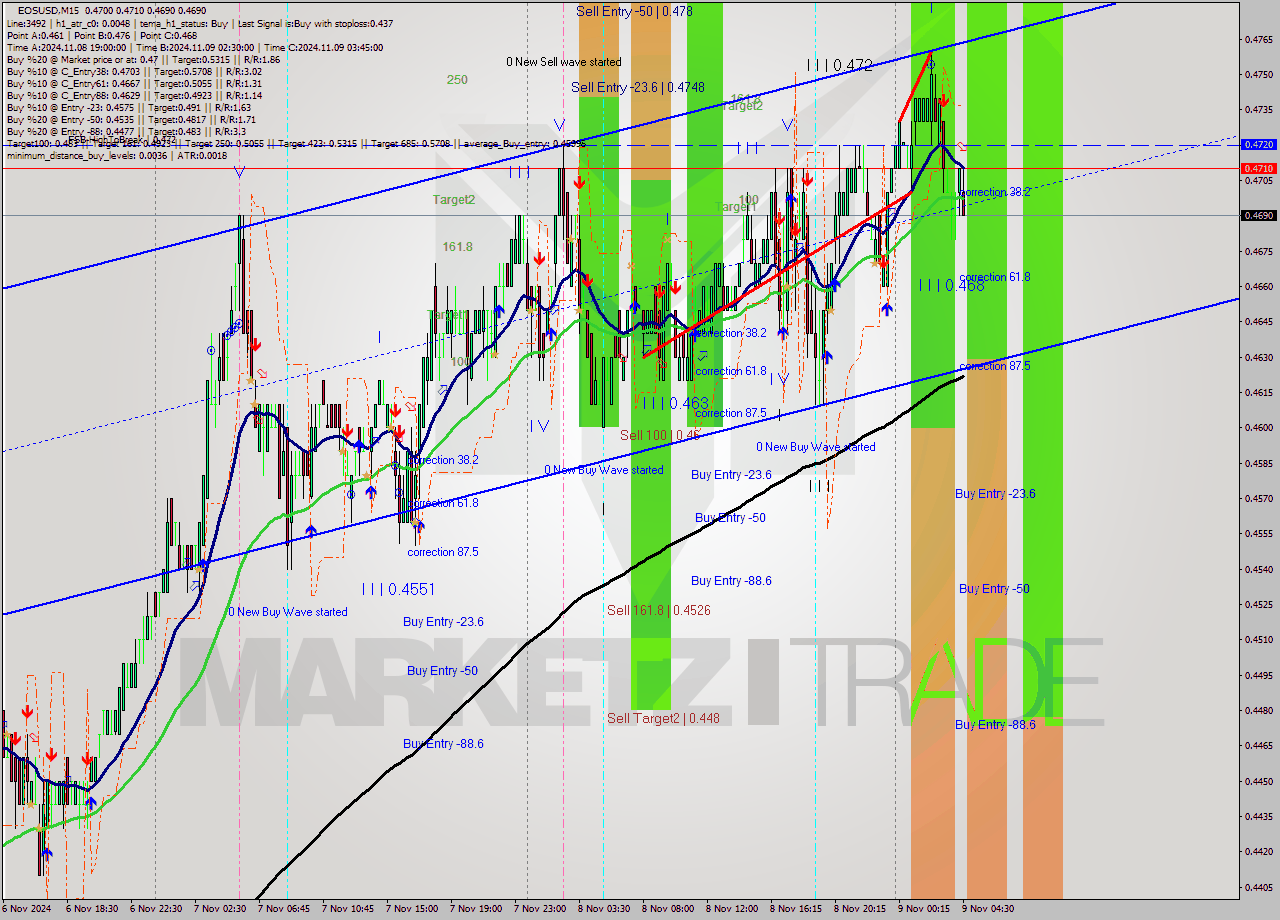
Task: Click the 0.4480 price axis label
Action: 1257,710
